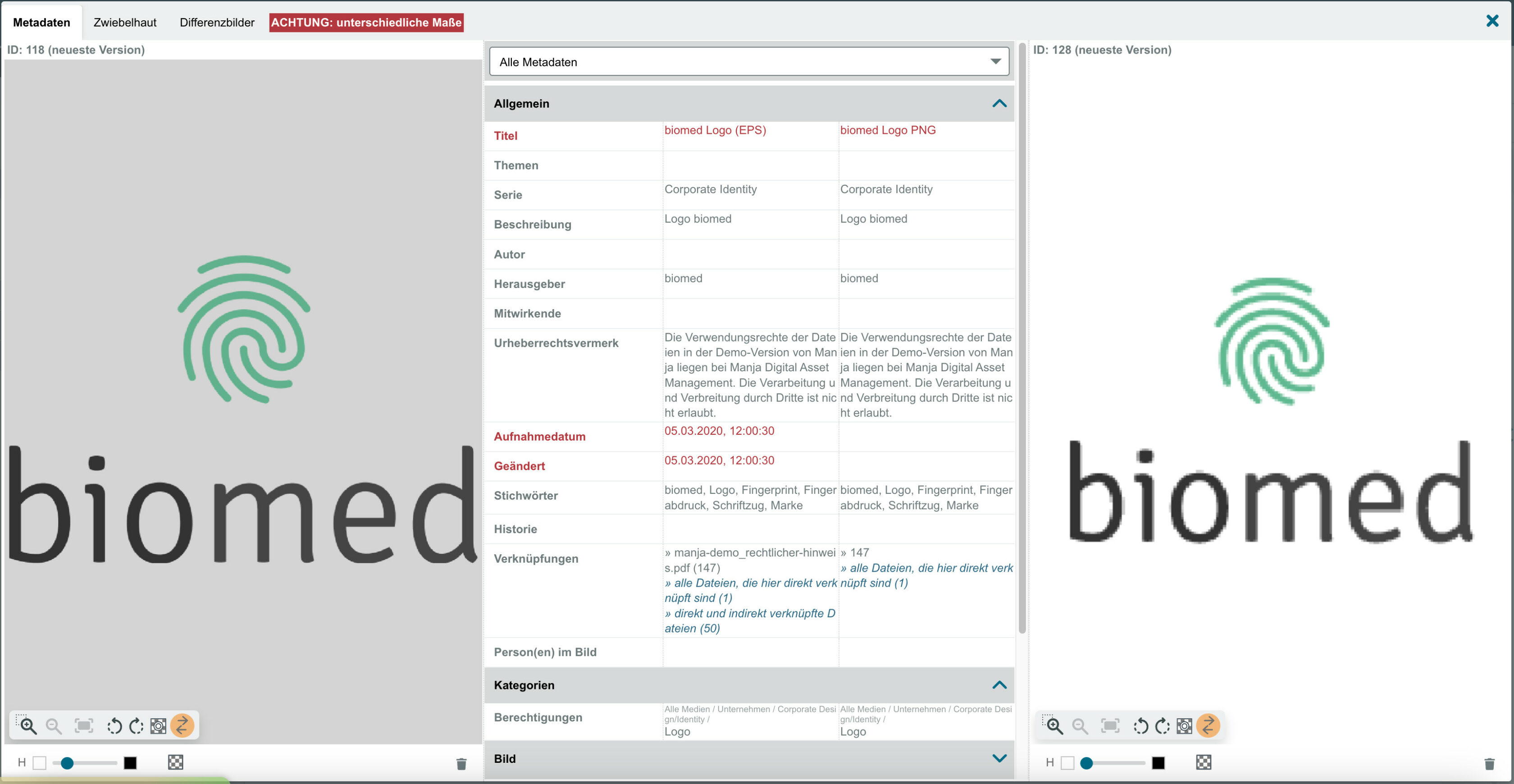Viewport: 1514px width, 784px height.
Task: Apply checkerboard background to right preview
Action: [x=1204, y=762]
